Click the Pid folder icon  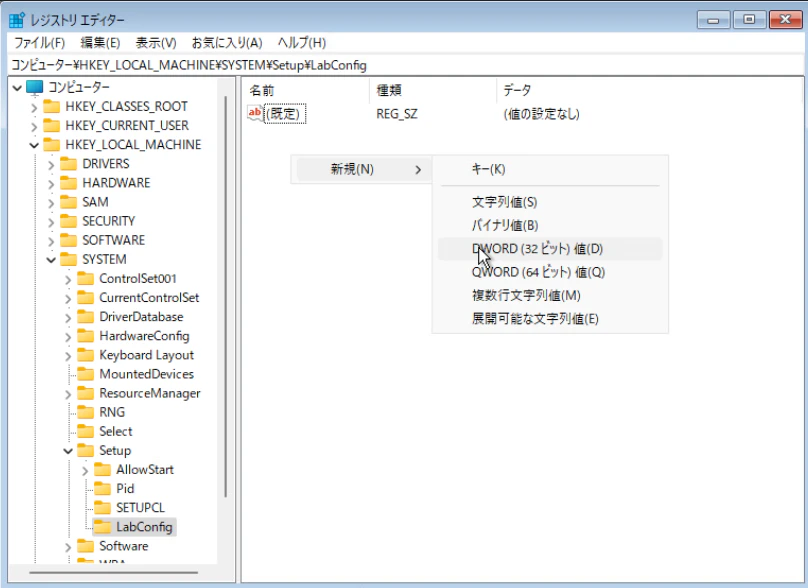pos(102,489)
